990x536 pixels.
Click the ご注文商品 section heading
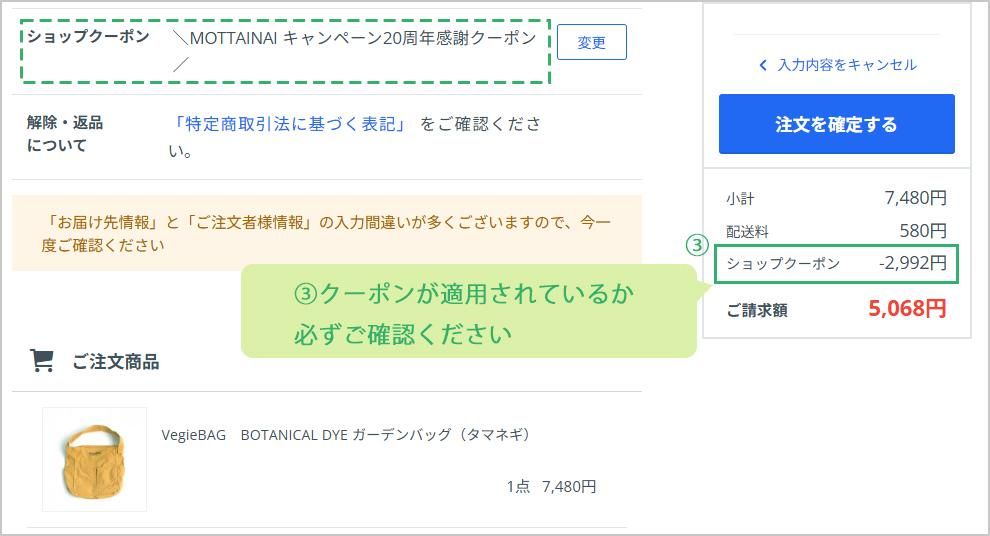(115, 362)
